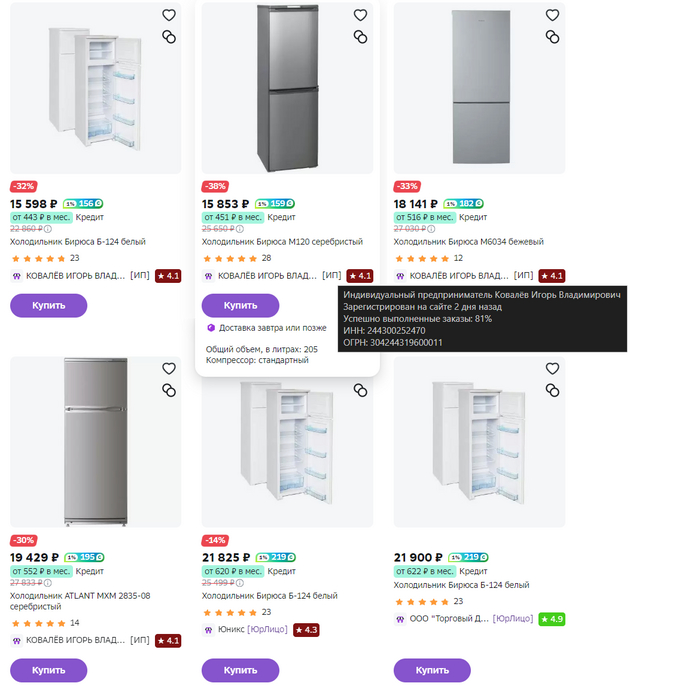Click compare icon on Бирюса M6034 card
Viewport: 700px width, 686px height.
click(552, 37)
